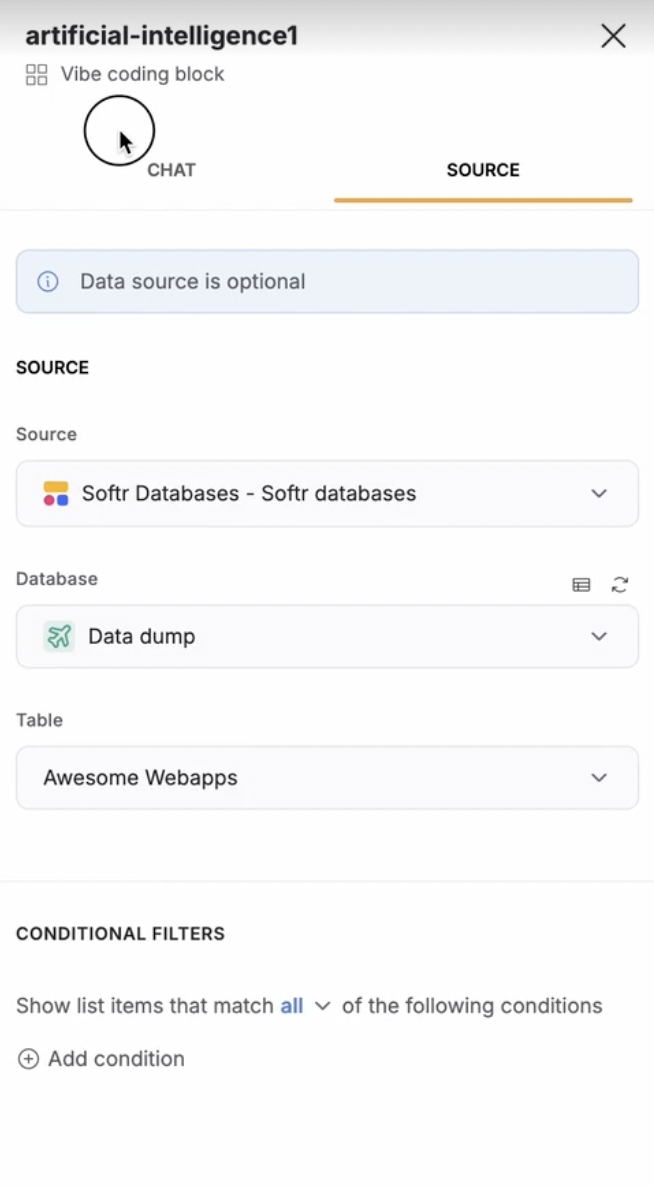Screen dimensions: 654x1186
Task: Click the Data dump airplane icon
Action: pos(59,637)
